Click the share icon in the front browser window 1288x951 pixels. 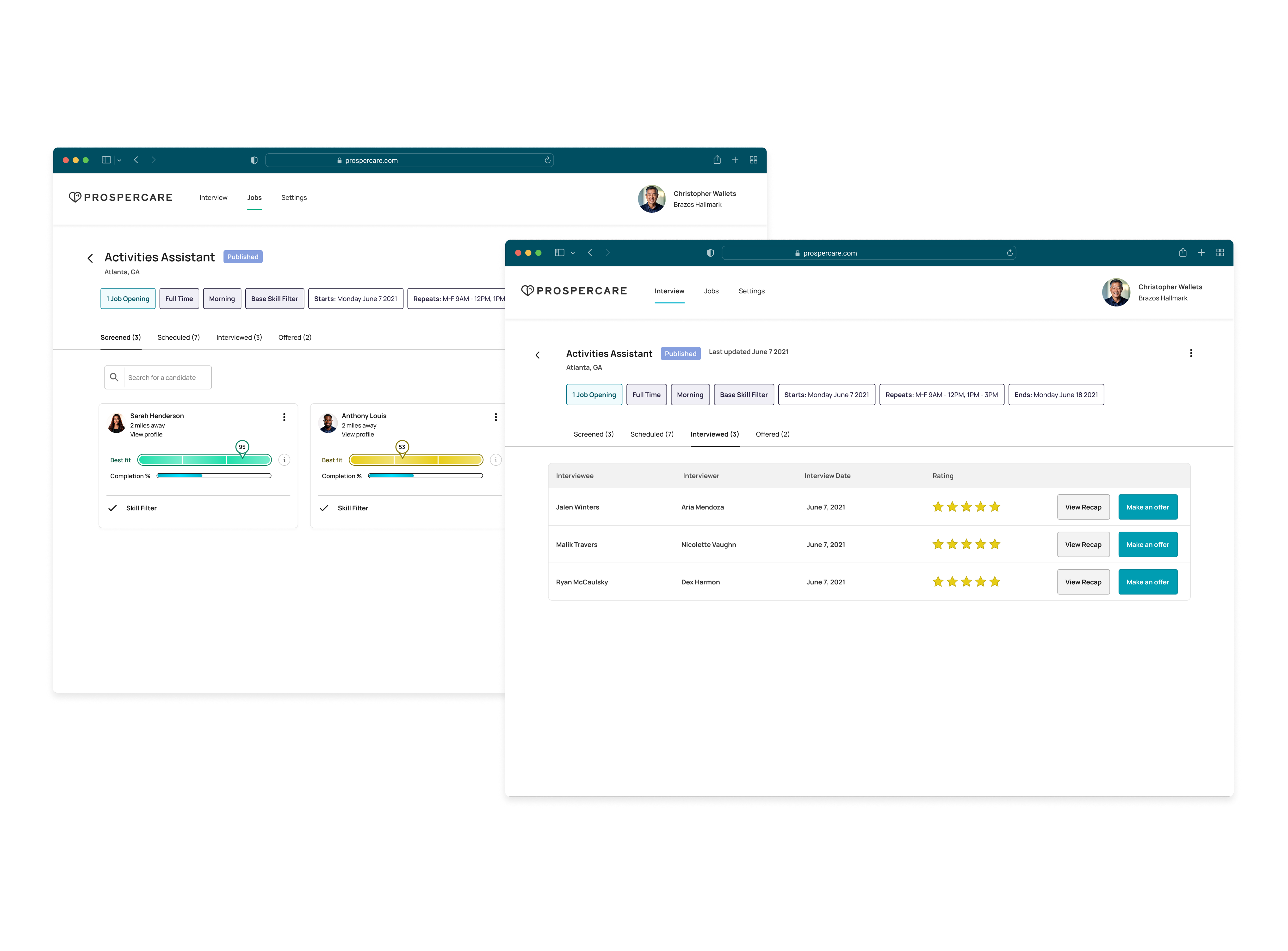[1183, 252]
